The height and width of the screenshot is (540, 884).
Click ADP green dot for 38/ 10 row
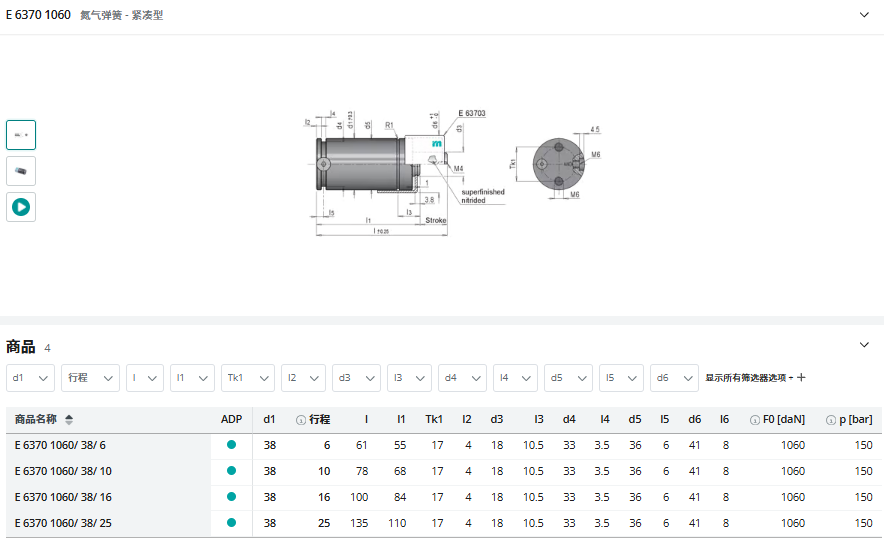point(231,471)
